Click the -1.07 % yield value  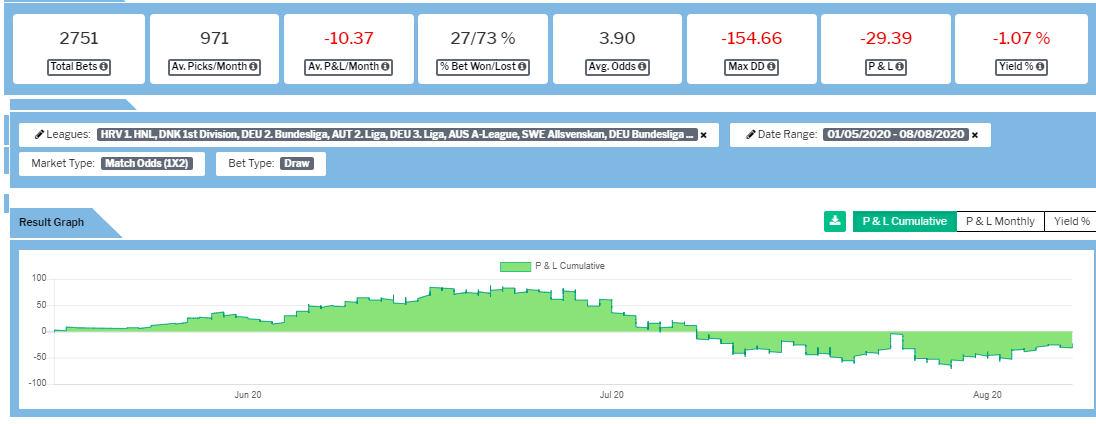(1021, 38)
